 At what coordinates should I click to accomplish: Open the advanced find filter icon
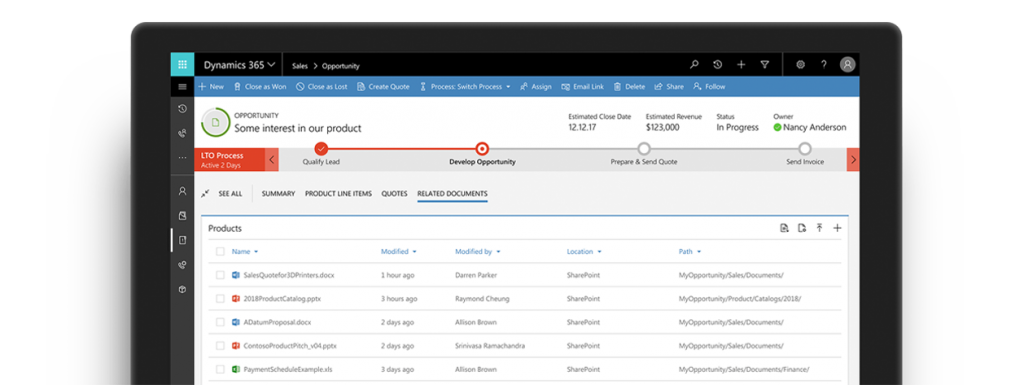pyautogui.click(x=765, y=65)
